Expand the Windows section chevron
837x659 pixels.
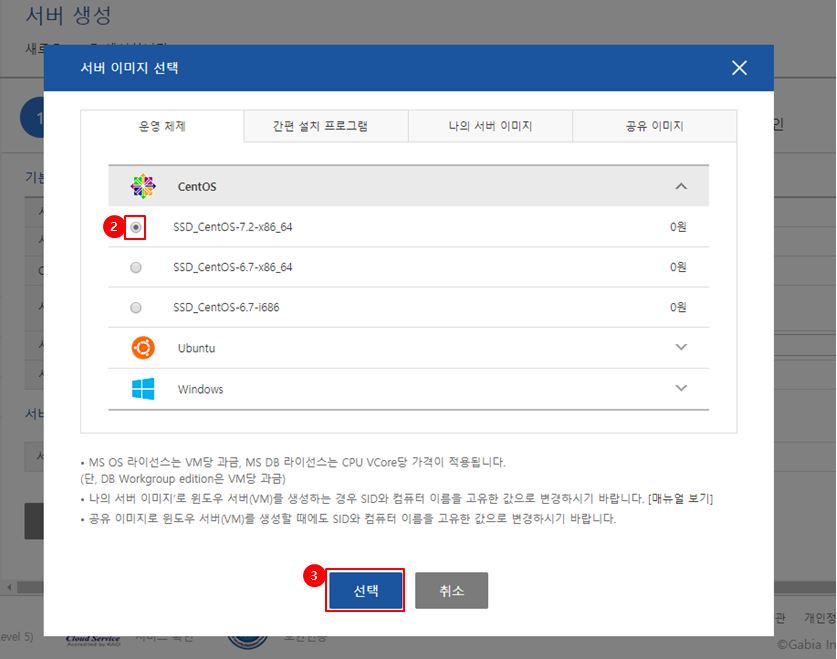(681, 388)
